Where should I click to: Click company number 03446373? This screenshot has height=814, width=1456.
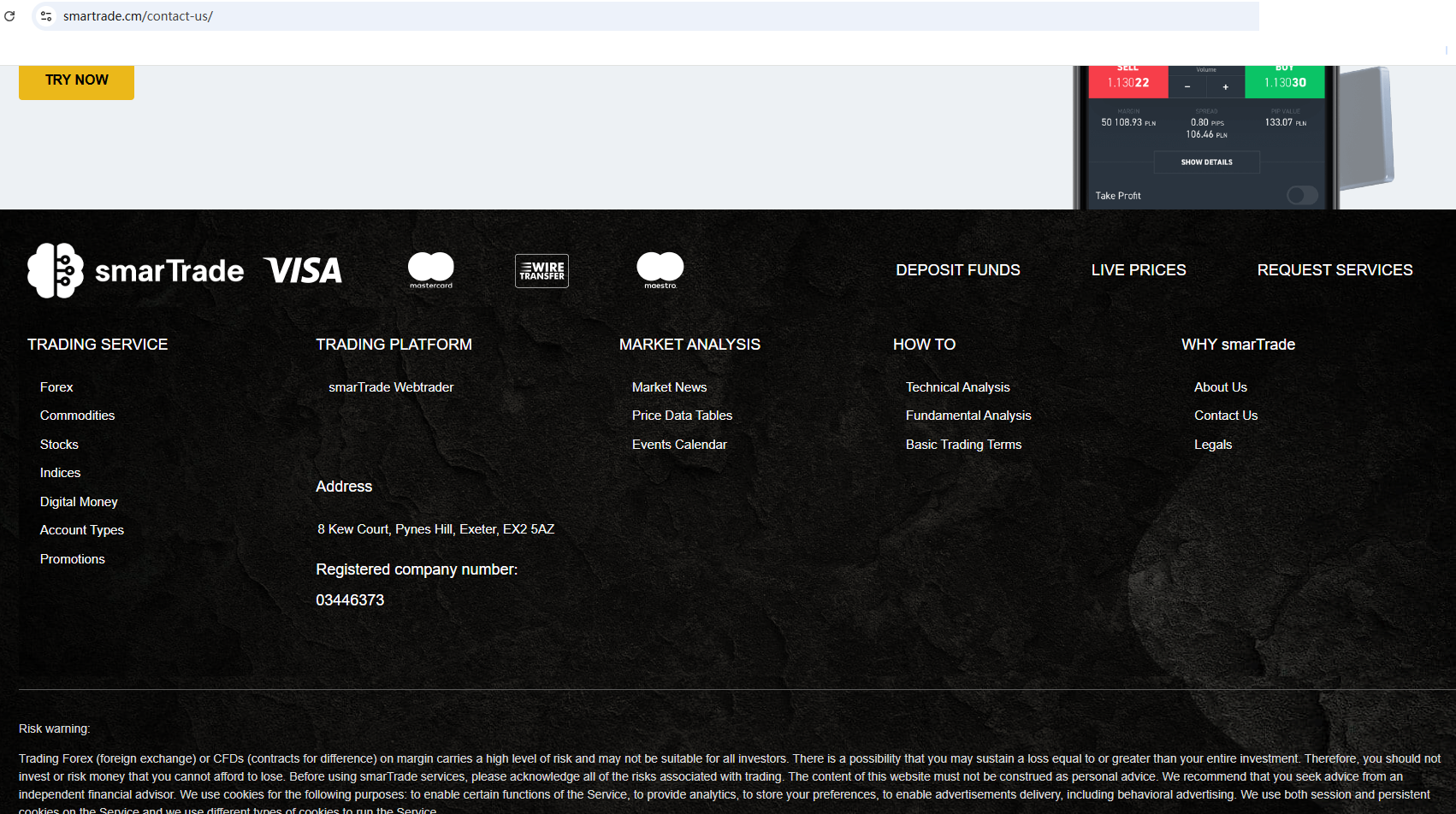350,600
